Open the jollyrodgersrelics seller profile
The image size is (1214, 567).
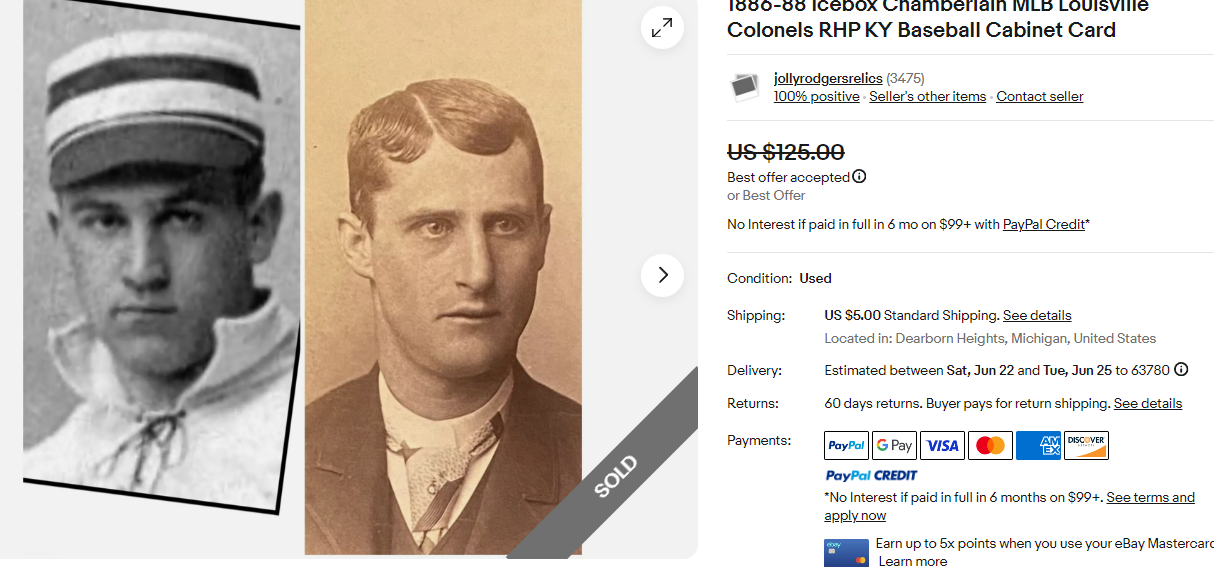coord(828,78)
